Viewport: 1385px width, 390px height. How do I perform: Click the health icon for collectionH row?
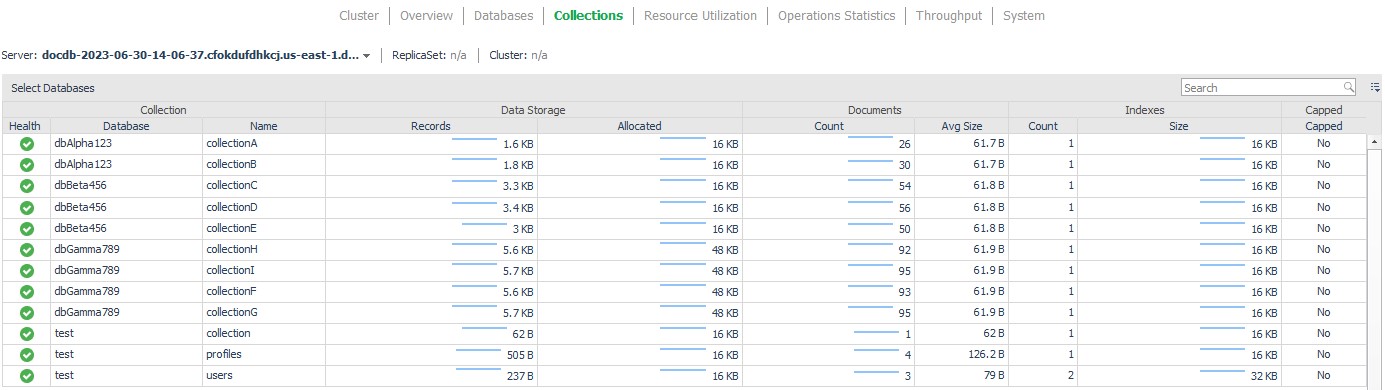tap(27, 249)
